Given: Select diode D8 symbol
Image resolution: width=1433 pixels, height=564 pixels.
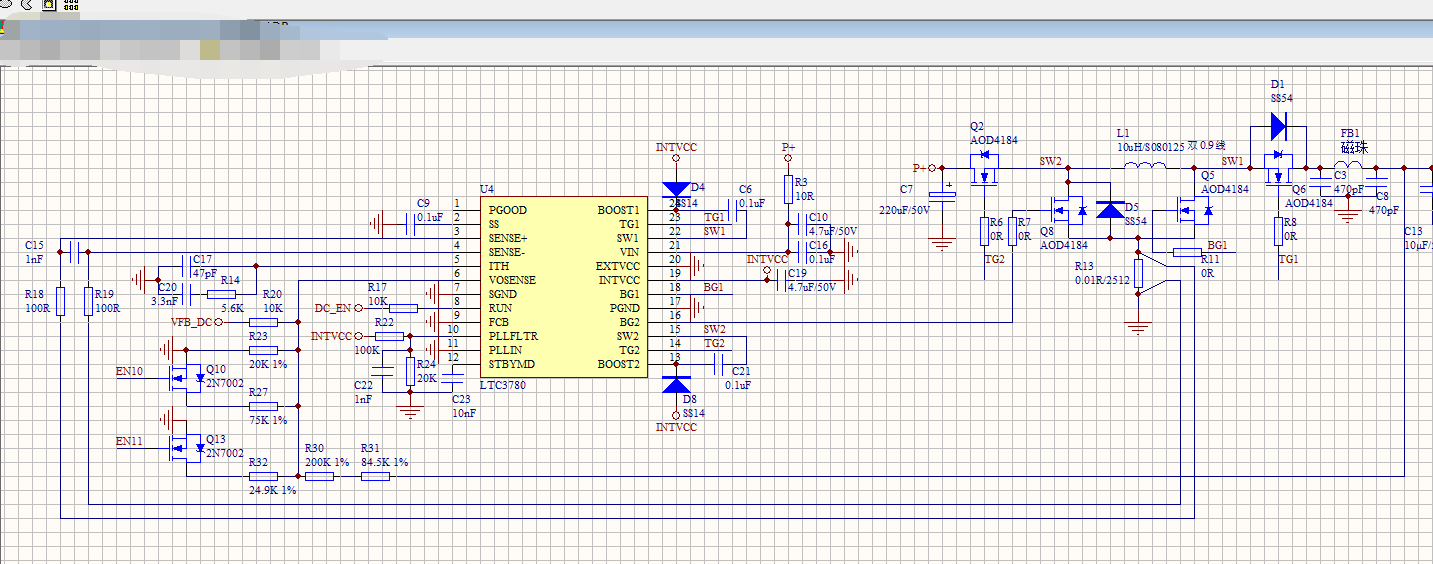Looking at the screenshot, I should [x=677, y=386].
